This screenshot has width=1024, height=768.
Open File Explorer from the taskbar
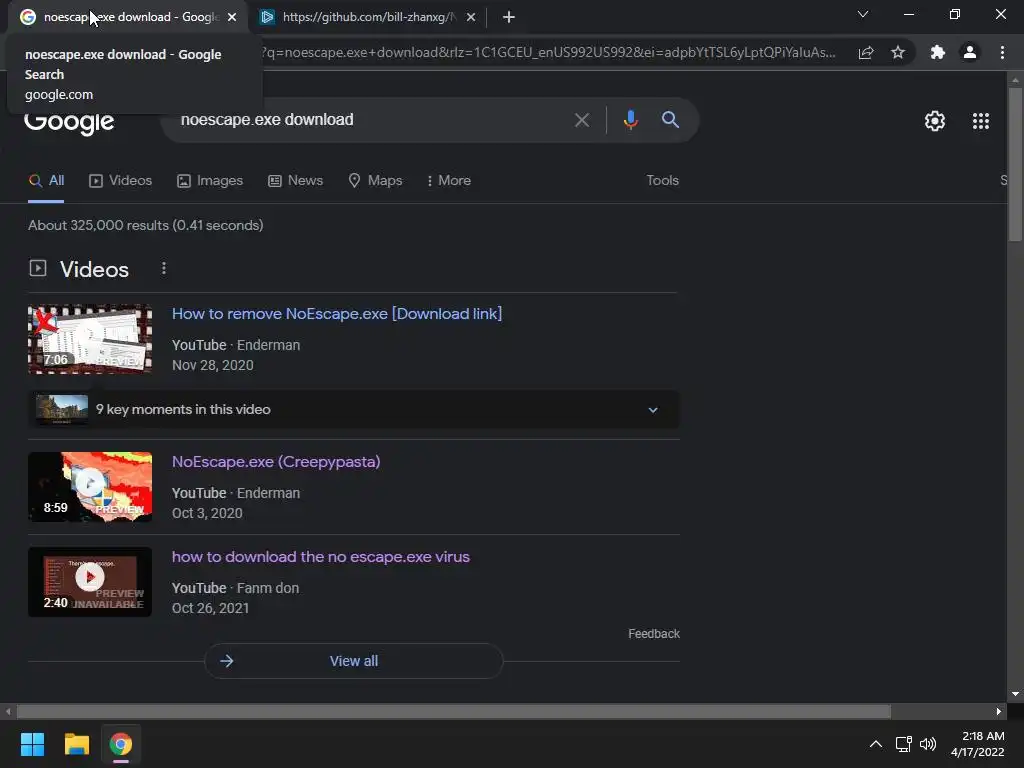pos(76,744)
